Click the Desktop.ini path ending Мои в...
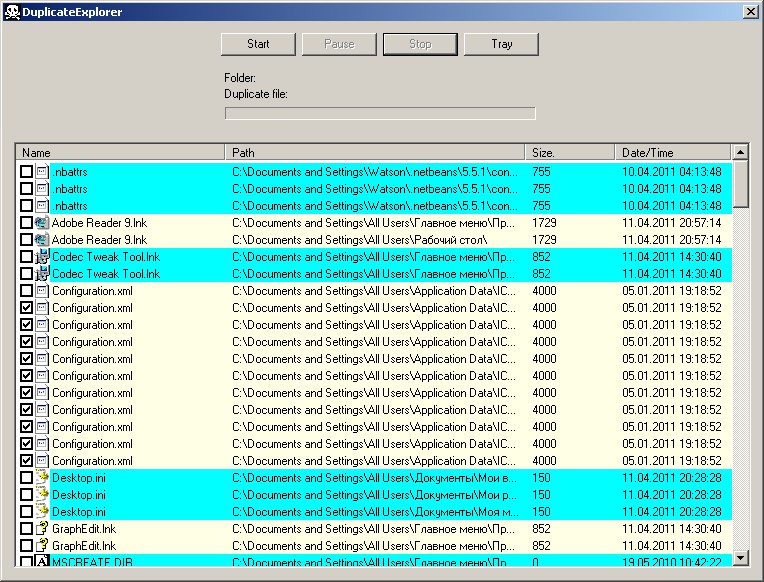 click(x=374, y=478)
